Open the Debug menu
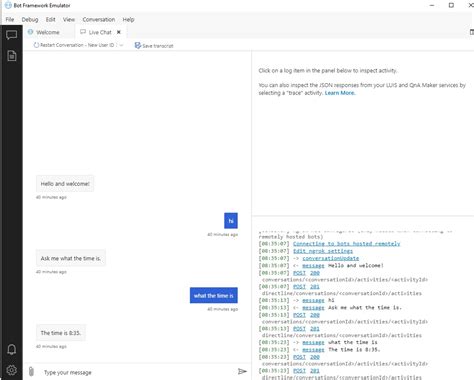Screen dimensions: 474x380 (x=30, y=19)
